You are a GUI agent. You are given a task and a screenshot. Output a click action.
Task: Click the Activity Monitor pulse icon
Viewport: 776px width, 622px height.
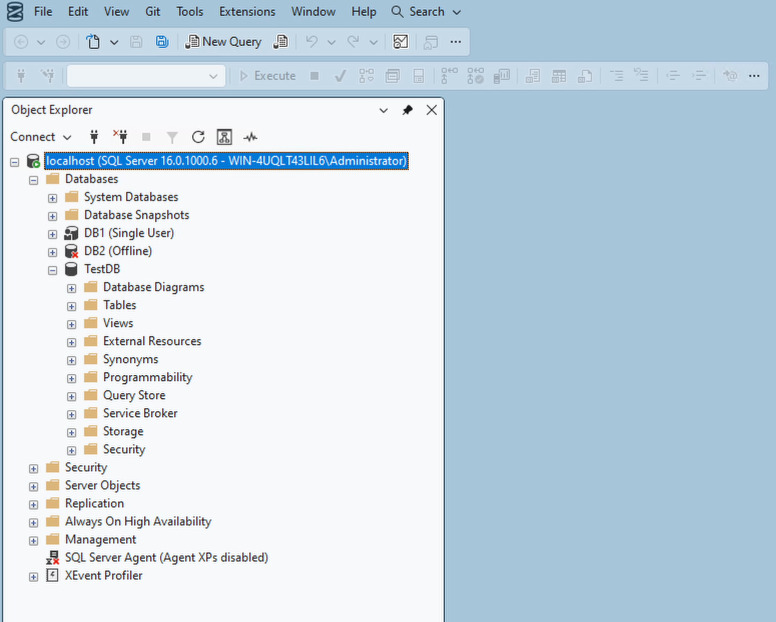pyautogui.click(x=250, y=137)
